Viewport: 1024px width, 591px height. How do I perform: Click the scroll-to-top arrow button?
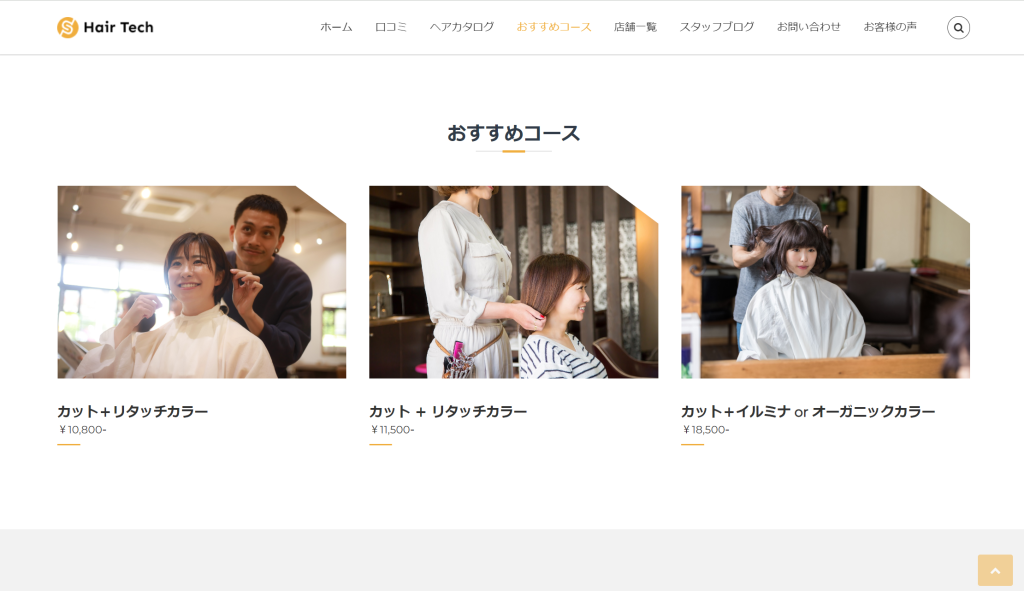coord(994,570)
